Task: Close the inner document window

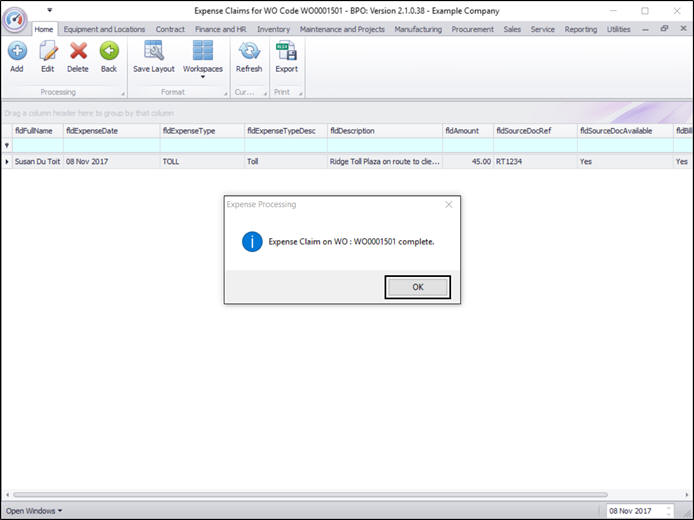Action: tap(683, 29)
